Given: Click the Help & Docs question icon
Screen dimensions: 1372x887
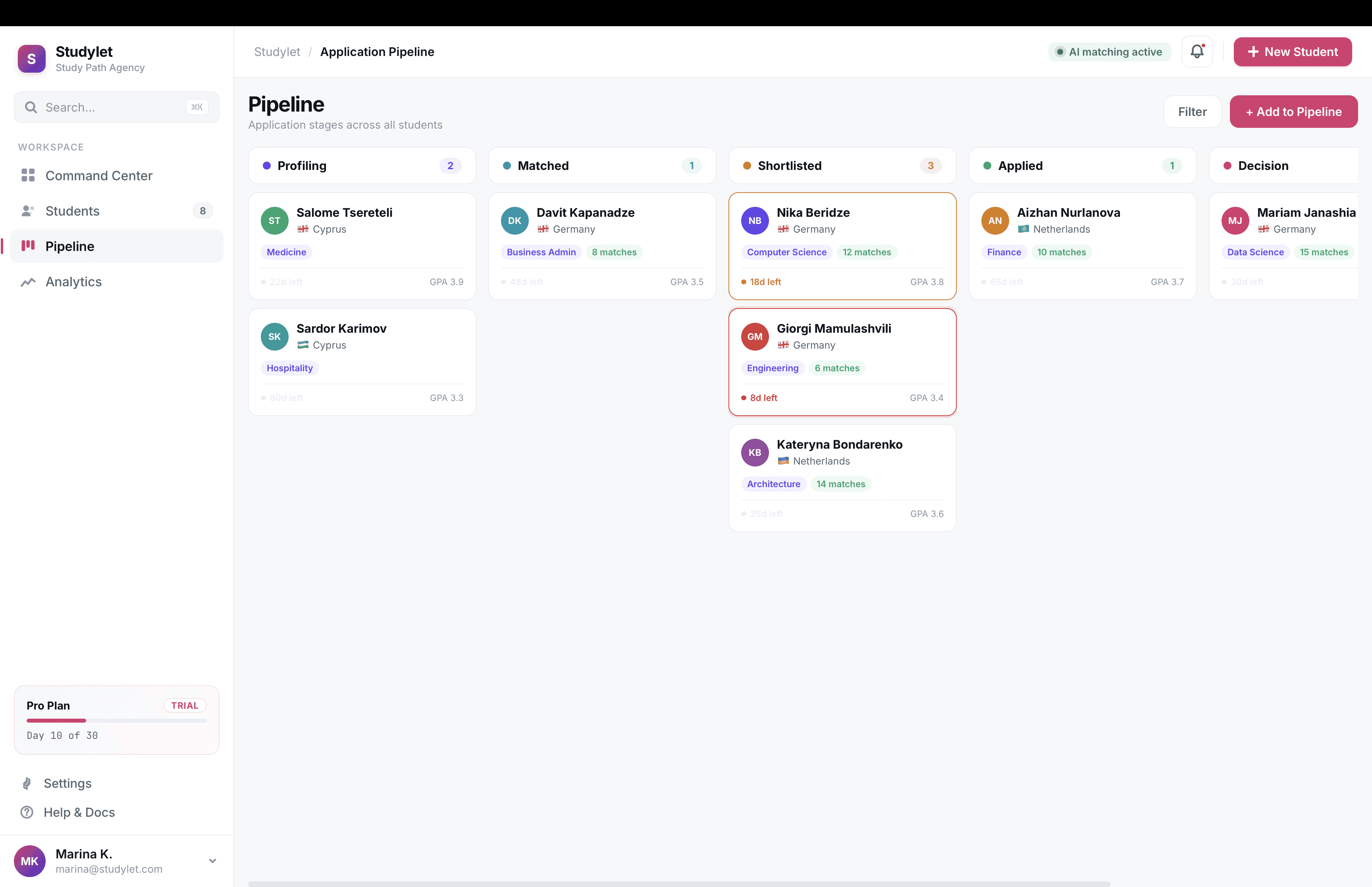Looking at the screenshot, I should (x=27, y=812).
